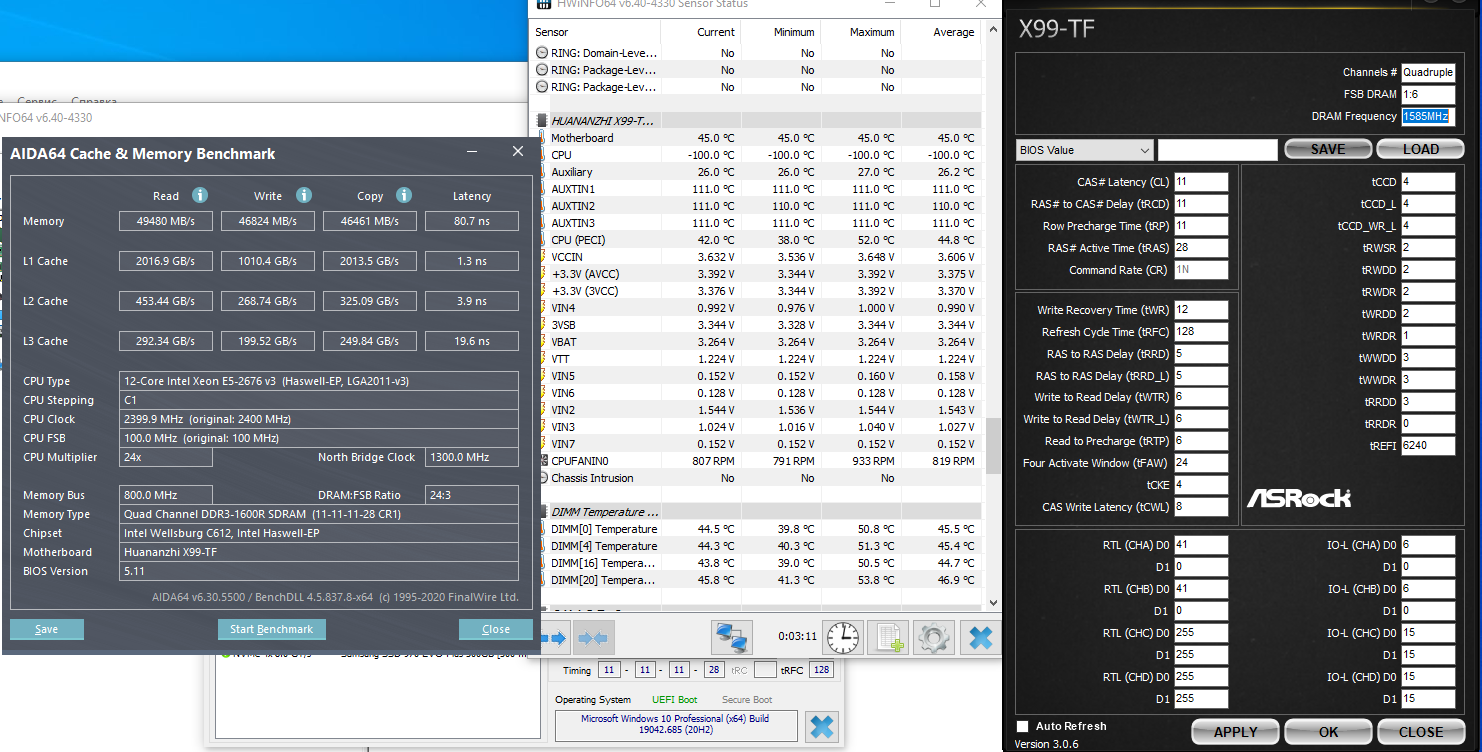
Task: Click the Copy column info icon in AIDA64
Action: (404, 195)
